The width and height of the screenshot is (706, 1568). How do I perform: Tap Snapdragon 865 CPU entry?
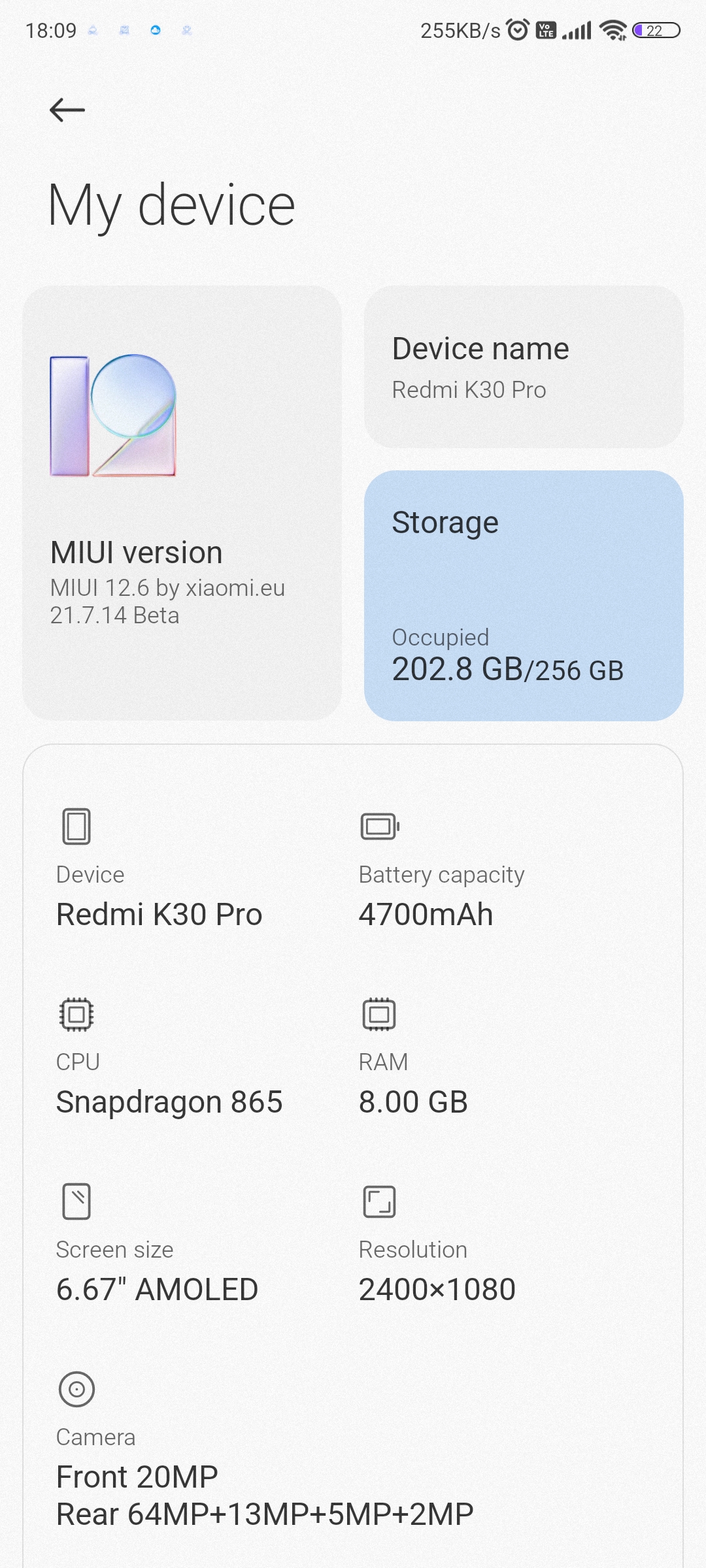[169, 1102]
